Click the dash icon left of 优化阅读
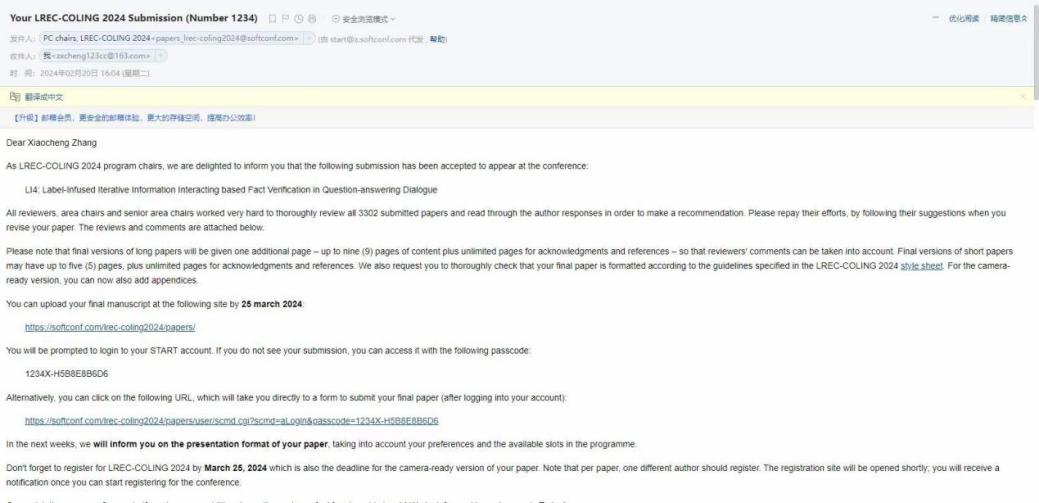The width and height of the screenshot is (1039, 503). click(936, 19)
